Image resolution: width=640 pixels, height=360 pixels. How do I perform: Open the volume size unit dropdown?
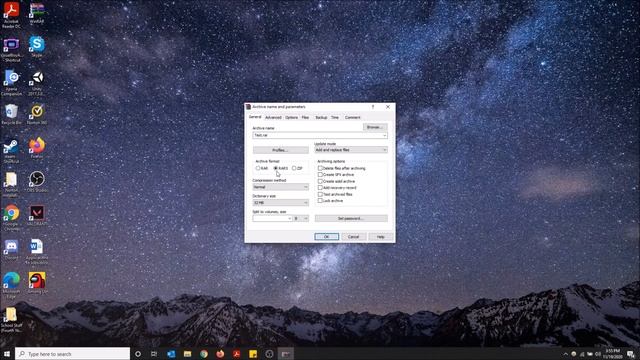[301, 218]
